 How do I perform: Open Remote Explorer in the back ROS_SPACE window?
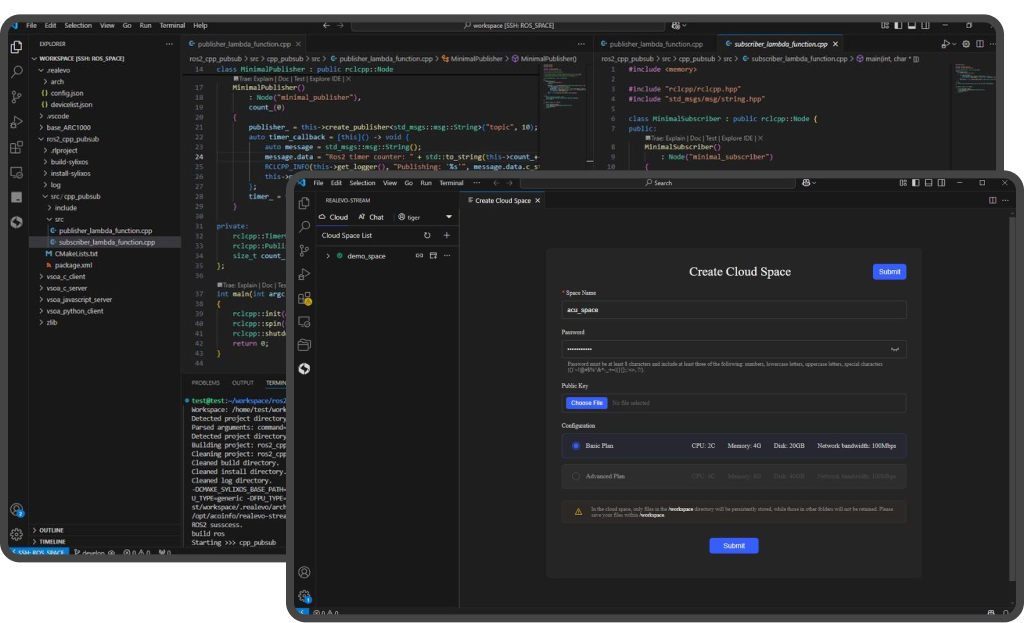click(x=17, y=172)
